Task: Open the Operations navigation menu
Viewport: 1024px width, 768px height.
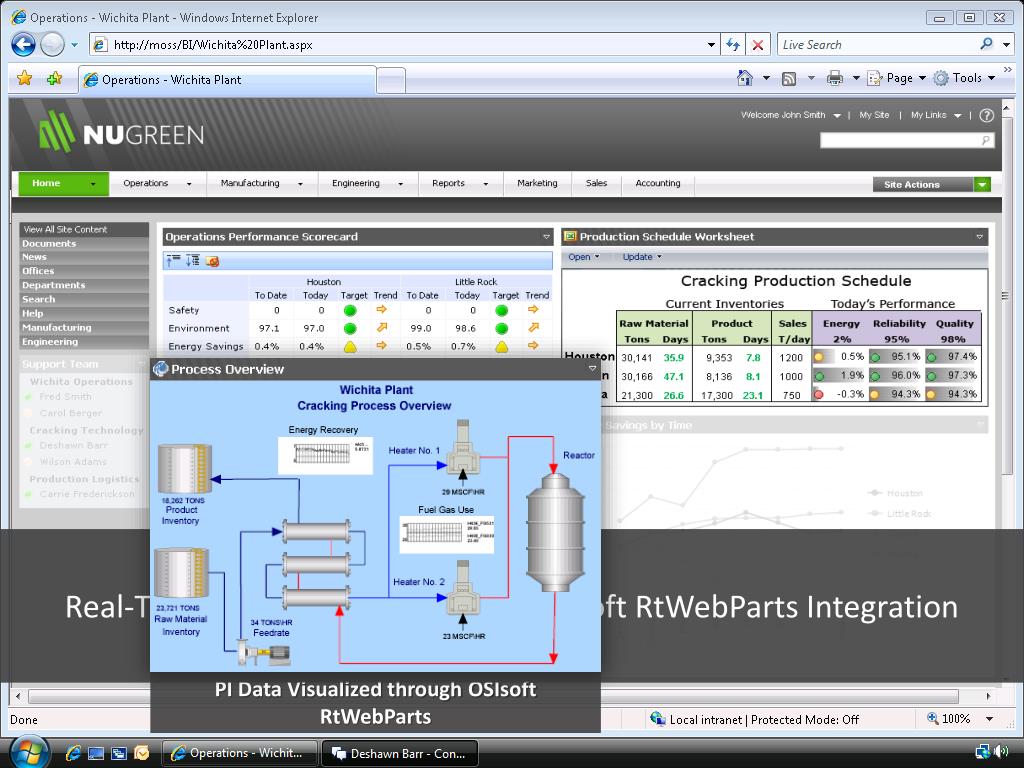Action: pyautogui.click(x=157, y=184)
